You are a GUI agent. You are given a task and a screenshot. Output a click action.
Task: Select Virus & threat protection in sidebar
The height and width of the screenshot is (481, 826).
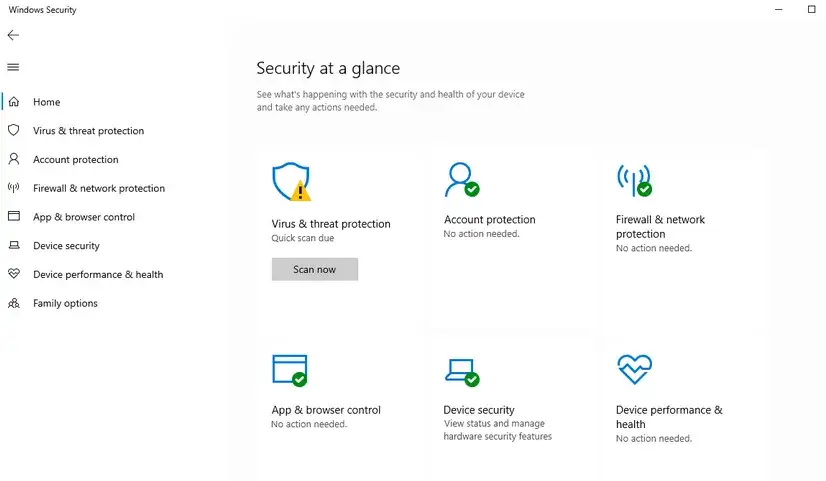point(88,131)
